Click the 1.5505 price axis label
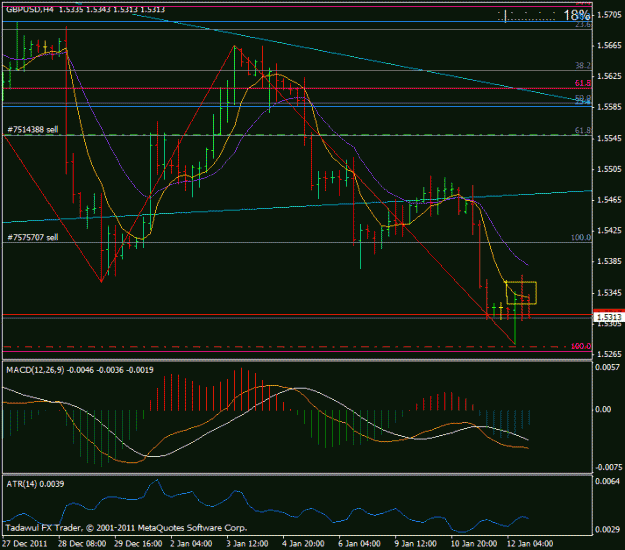 click(x=609, y=169)
